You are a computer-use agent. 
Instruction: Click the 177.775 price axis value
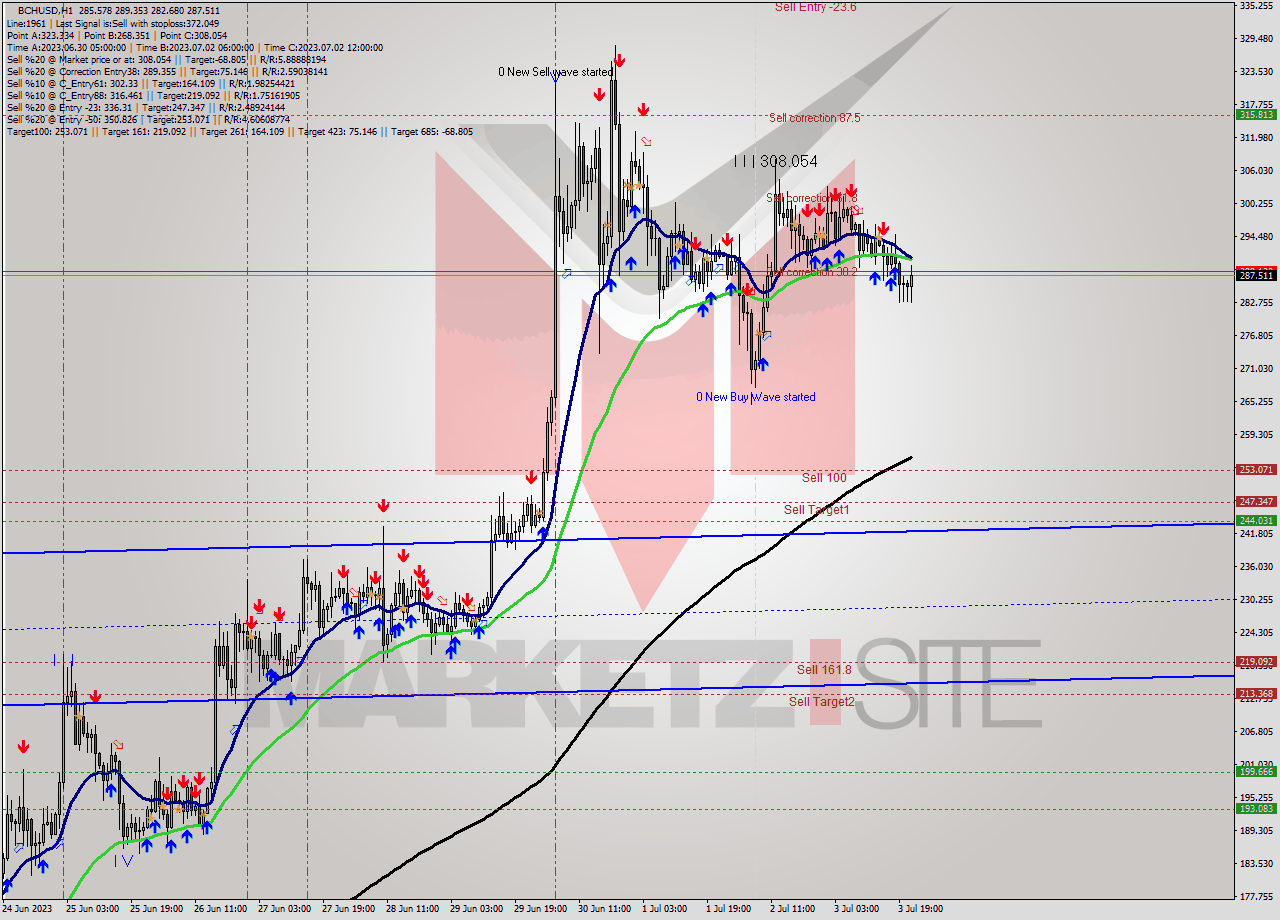(1256, 896)
